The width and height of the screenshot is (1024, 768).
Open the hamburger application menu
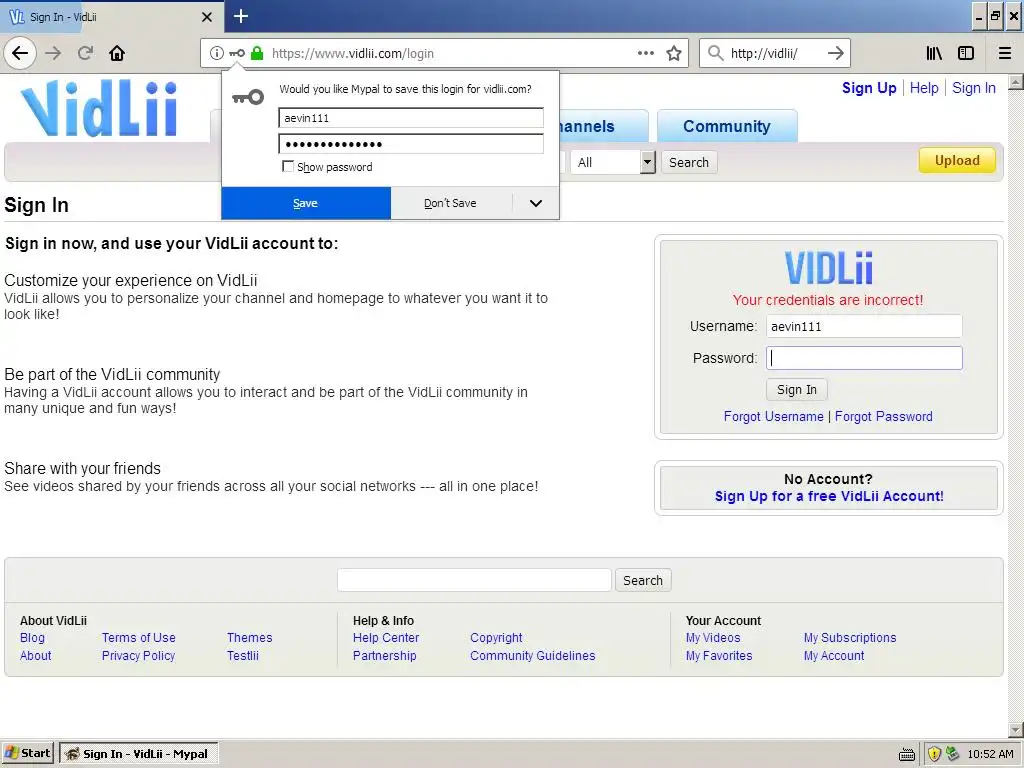pyautogui.click(x=1004, y=53)
